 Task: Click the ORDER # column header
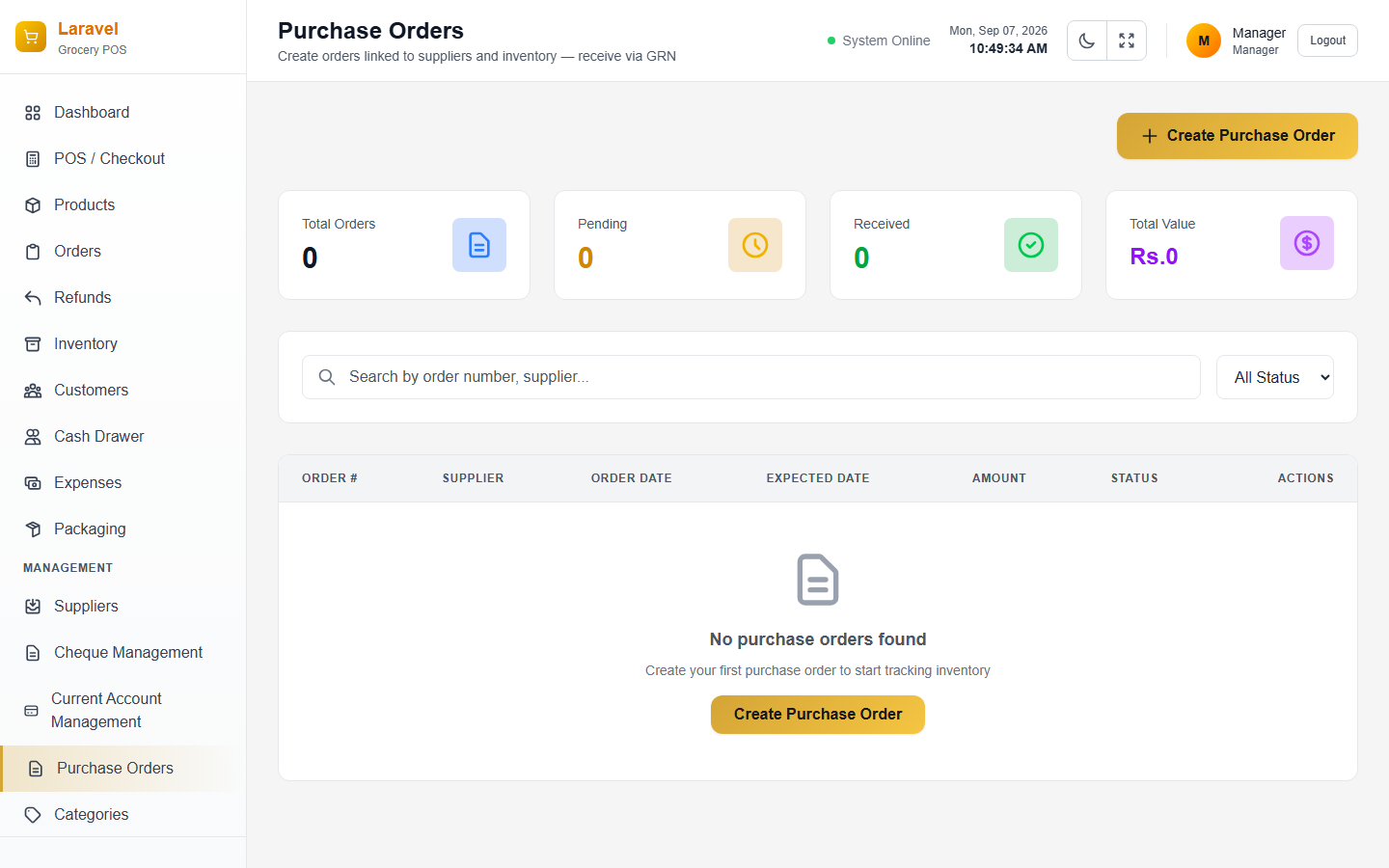tap(330, 478)
